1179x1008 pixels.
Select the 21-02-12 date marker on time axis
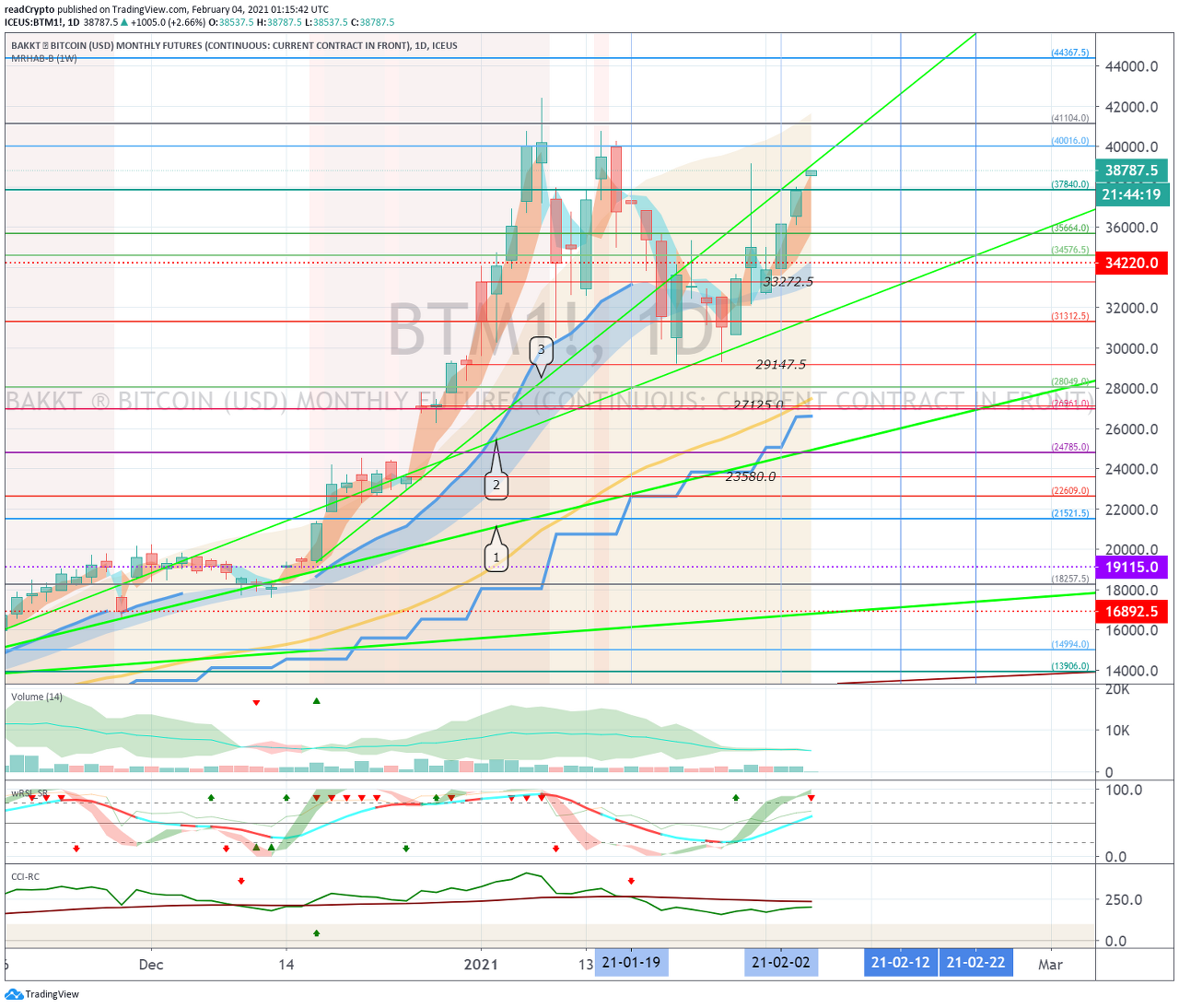coord(901,963)
